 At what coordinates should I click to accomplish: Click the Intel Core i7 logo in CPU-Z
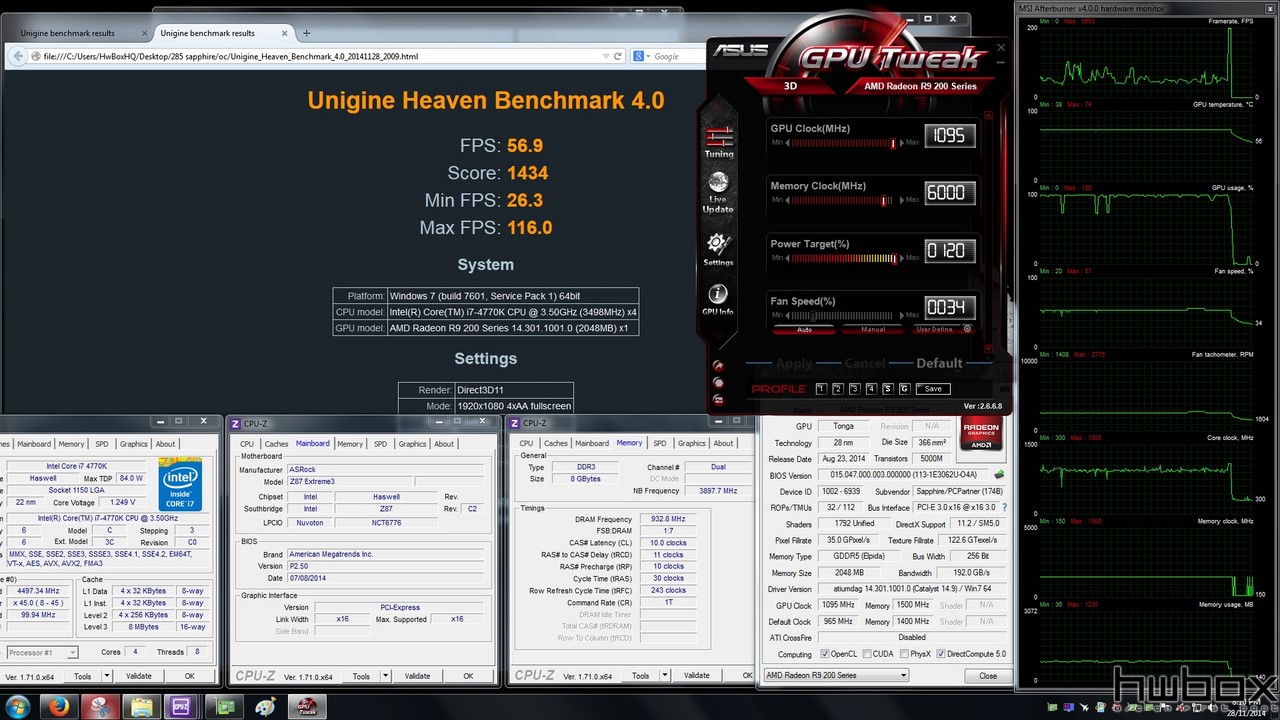coord(181,484)
